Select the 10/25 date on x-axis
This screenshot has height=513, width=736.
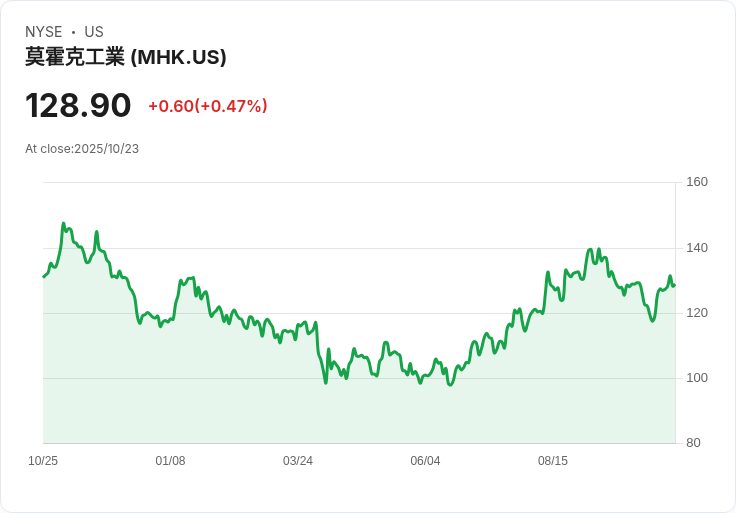point(43,461)
